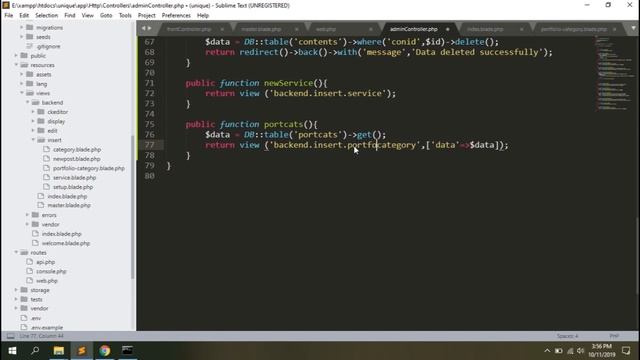Open the Windows Start menu
Image resolution: width=640 pixels, height=360 pixels.
click(12, 351)
